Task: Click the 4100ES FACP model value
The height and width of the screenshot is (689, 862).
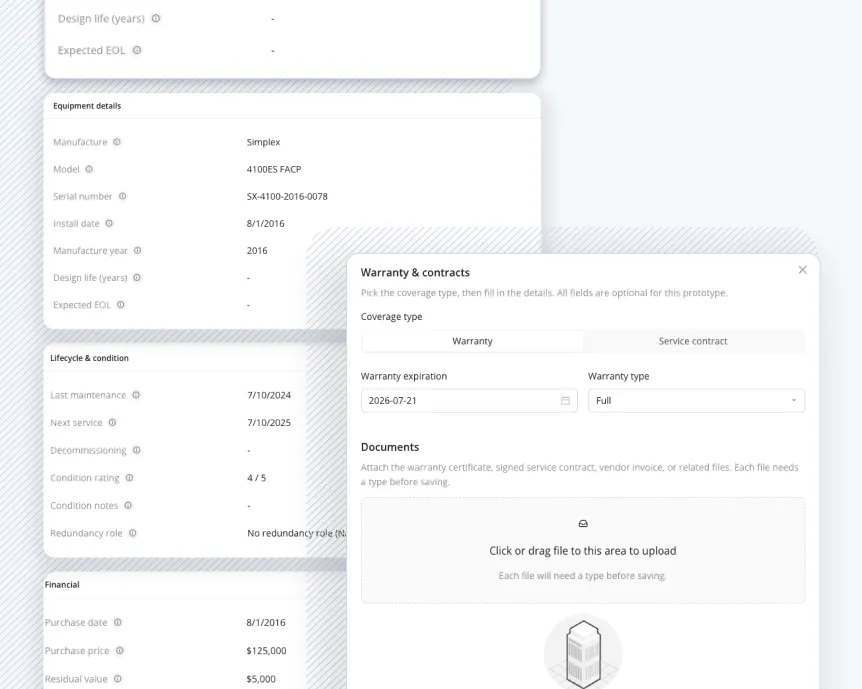Action: [x=274, y=169]
